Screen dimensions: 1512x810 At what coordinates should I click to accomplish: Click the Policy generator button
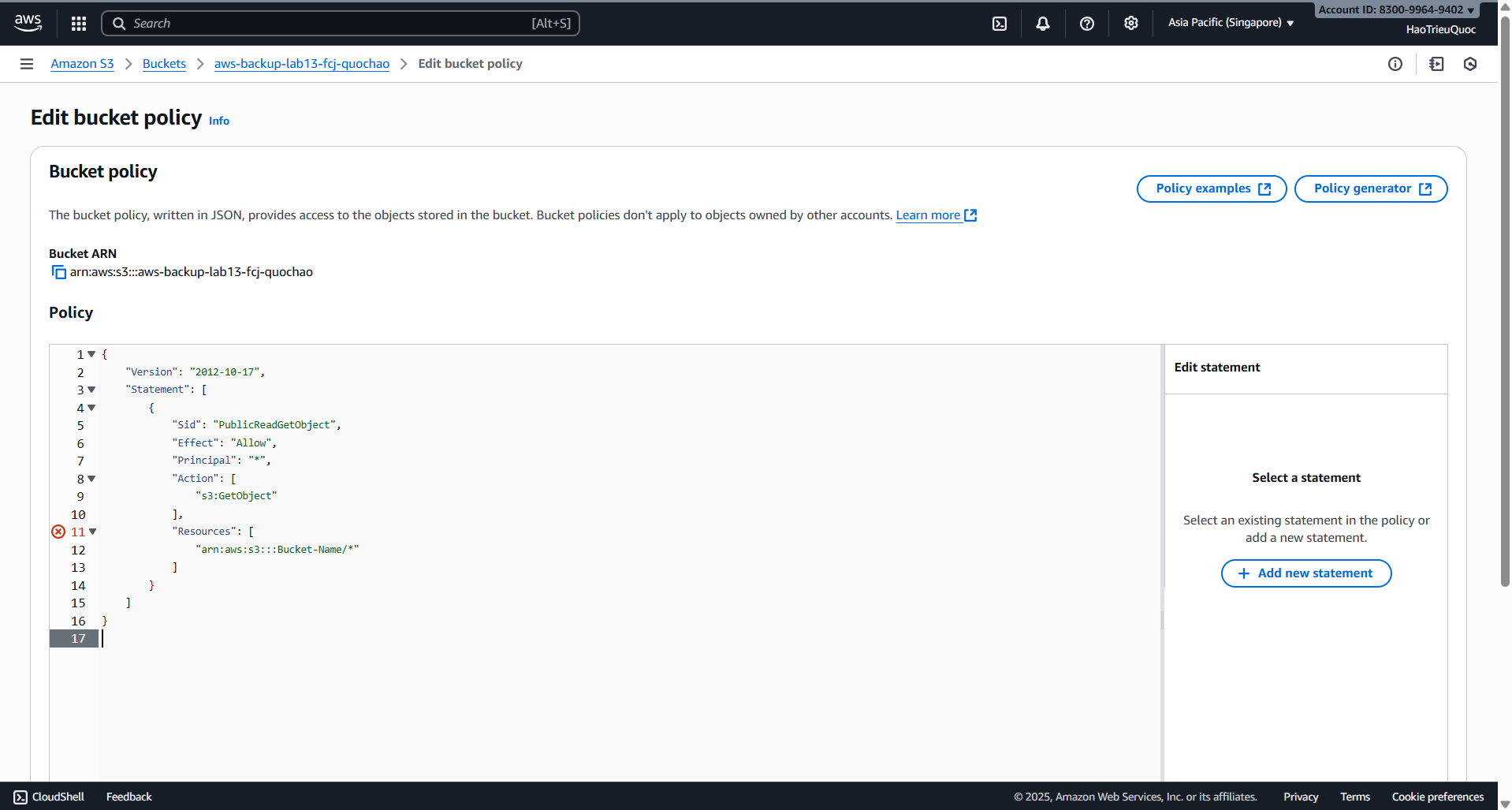coord(1370,189)
